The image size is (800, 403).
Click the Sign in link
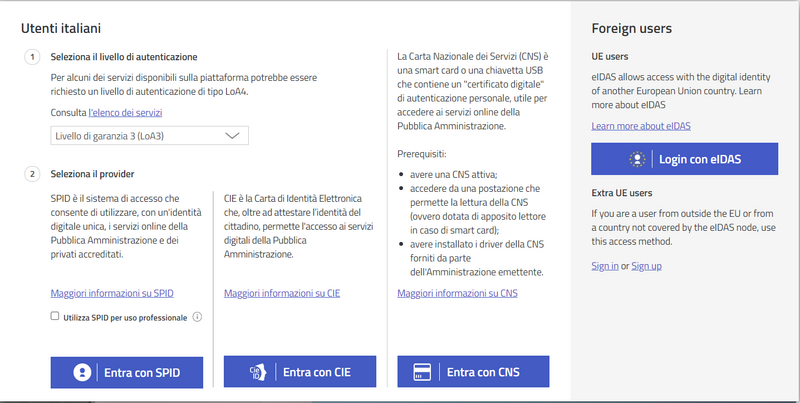tap(604, 266)
